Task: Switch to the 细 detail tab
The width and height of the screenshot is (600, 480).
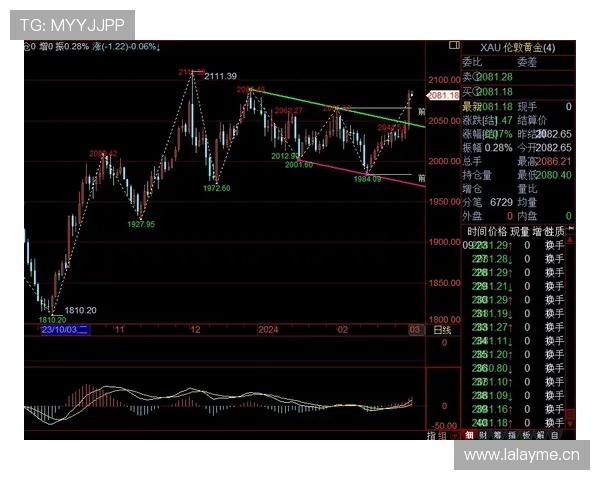Action: (469, 435)
